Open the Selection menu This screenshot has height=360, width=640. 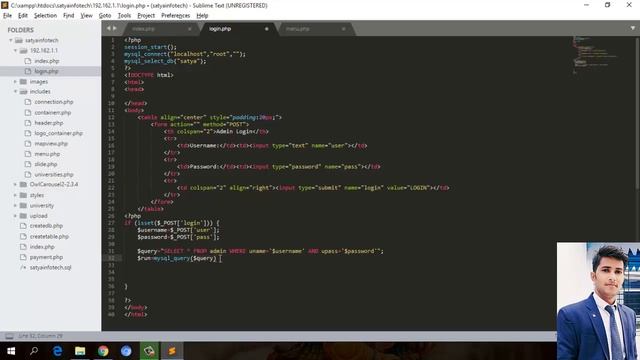point(45,16)
